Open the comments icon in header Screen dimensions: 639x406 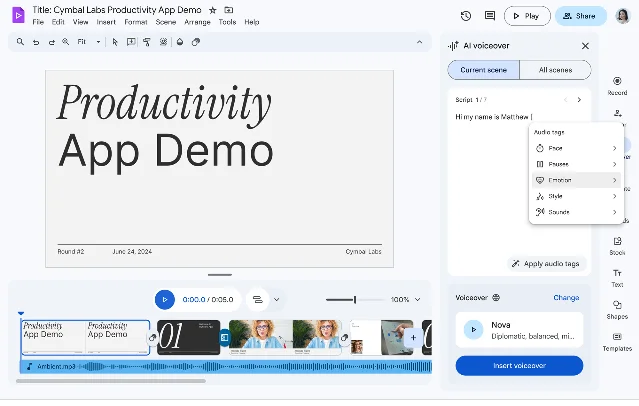(490, 16)
